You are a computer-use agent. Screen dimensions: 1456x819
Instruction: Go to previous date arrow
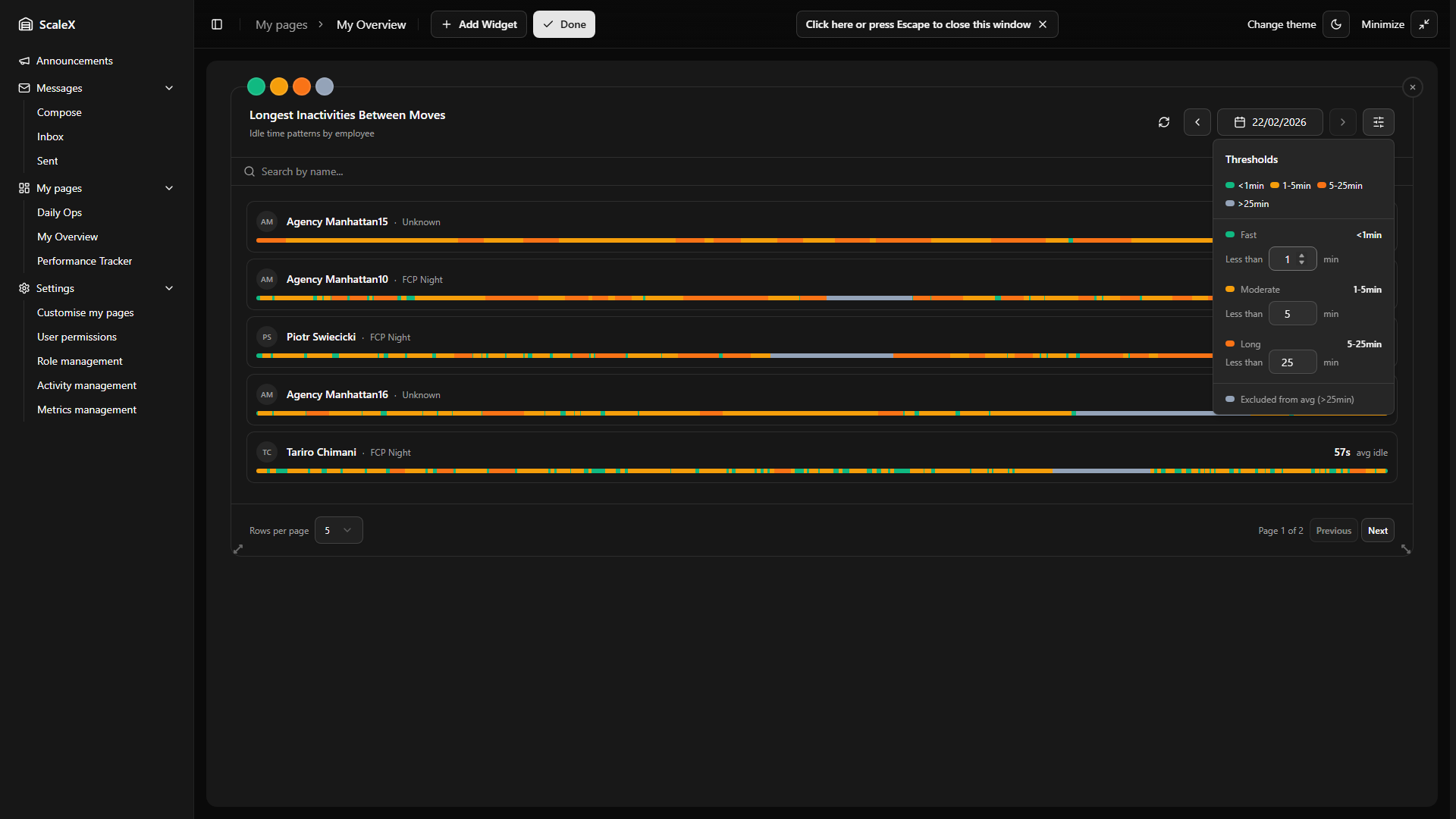[1197, 122]
